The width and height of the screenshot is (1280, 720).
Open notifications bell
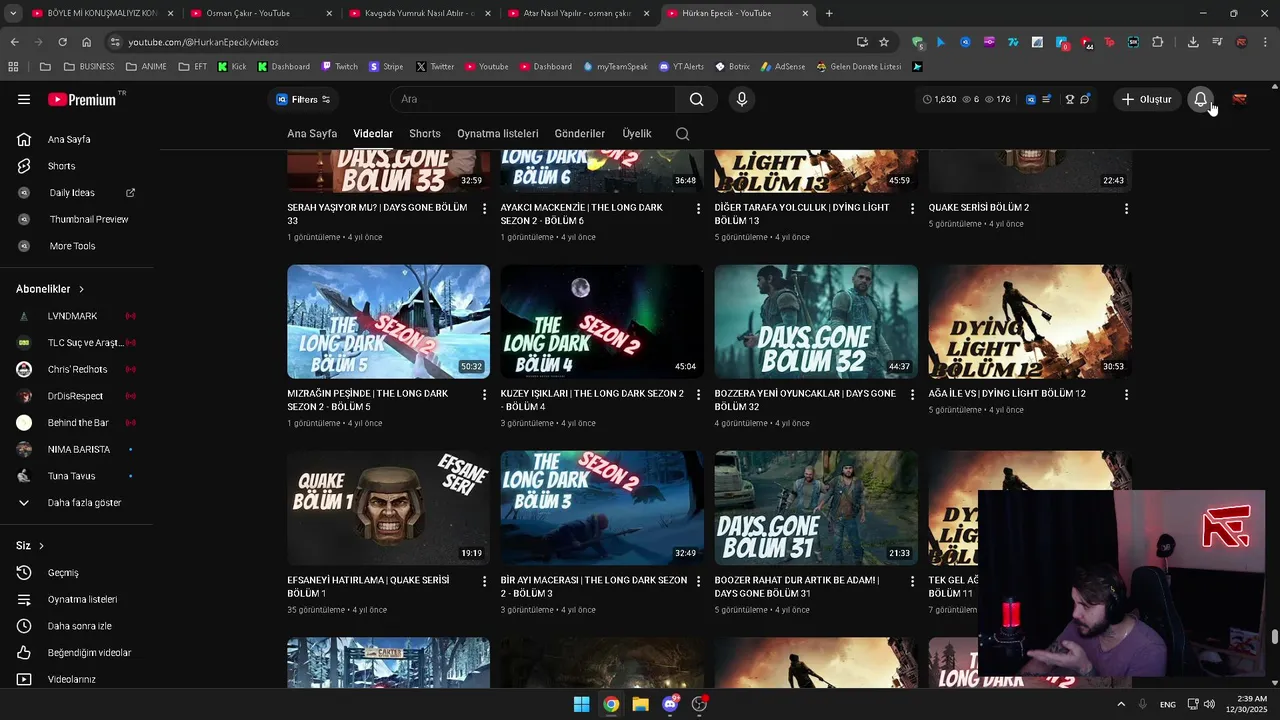1200,99
